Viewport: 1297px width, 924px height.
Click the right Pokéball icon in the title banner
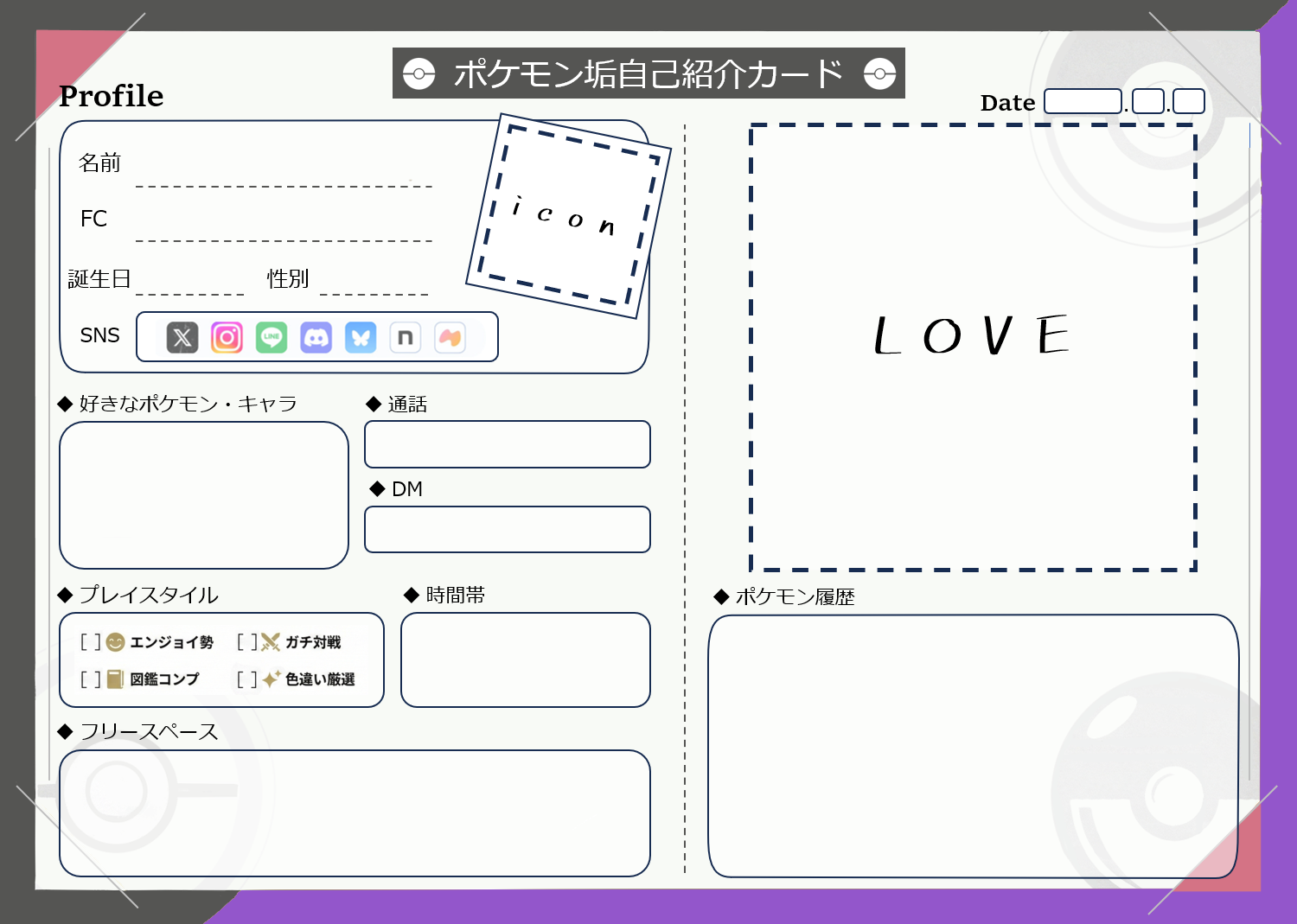881,73
